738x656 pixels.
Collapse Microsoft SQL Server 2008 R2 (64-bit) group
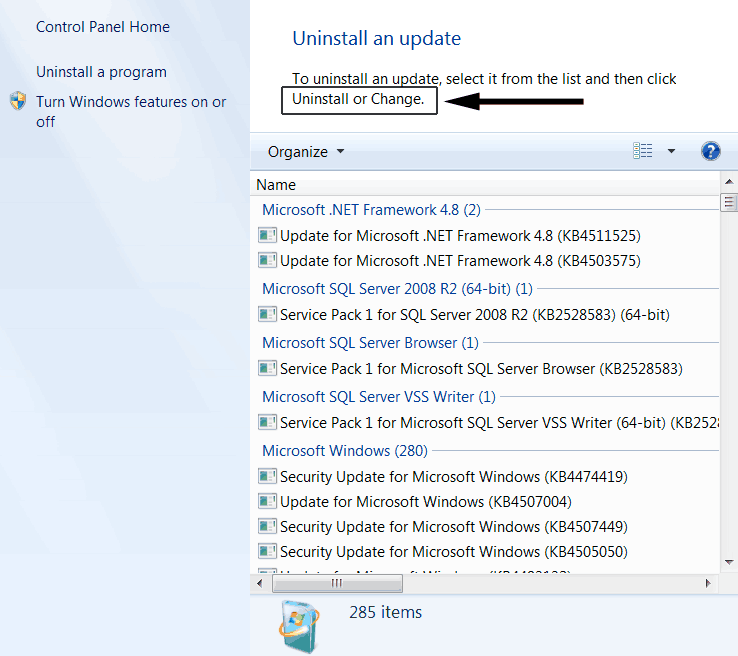tap(397, 288)
